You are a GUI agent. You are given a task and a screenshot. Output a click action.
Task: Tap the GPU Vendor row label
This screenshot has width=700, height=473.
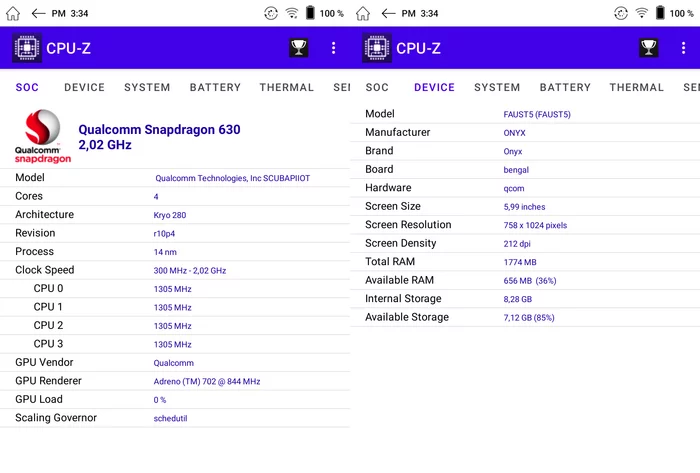[x=44, y=362]
